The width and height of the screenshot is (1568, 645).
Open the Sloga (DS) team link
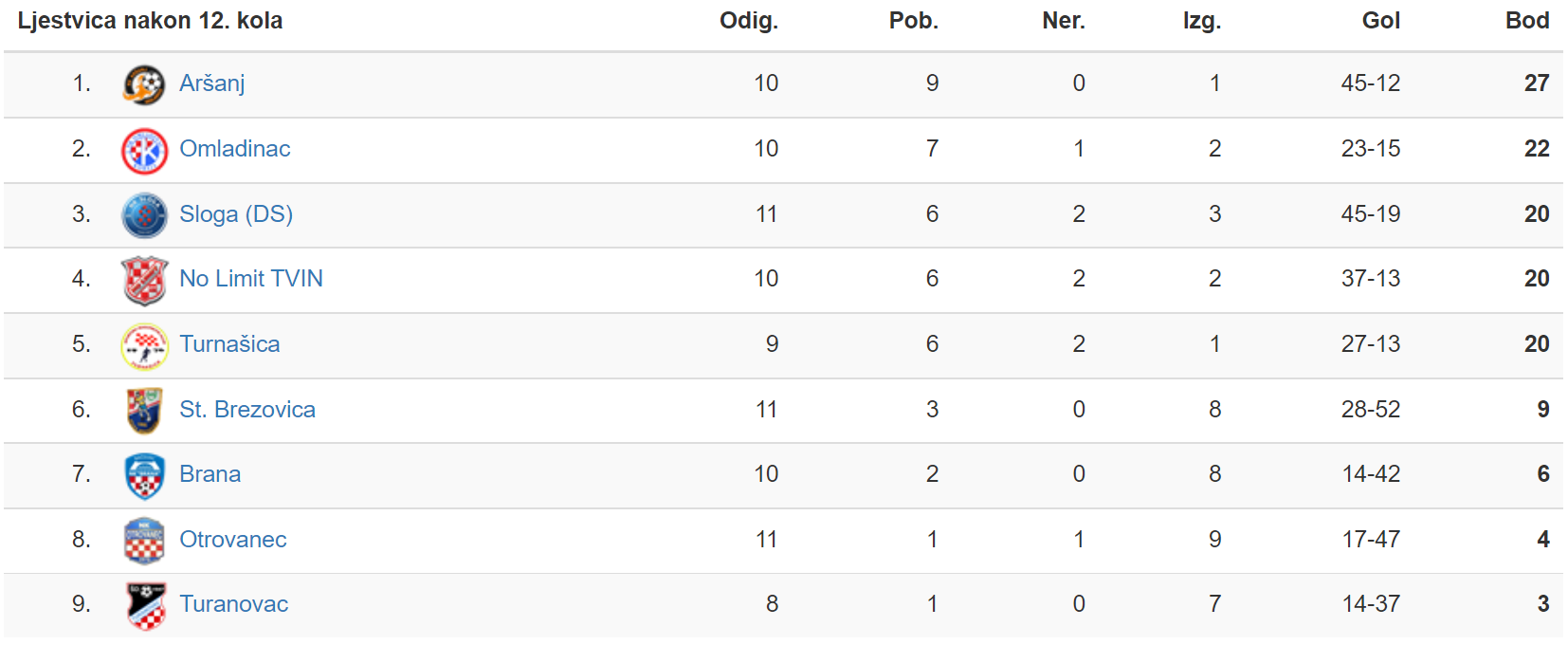coord(236,214)
